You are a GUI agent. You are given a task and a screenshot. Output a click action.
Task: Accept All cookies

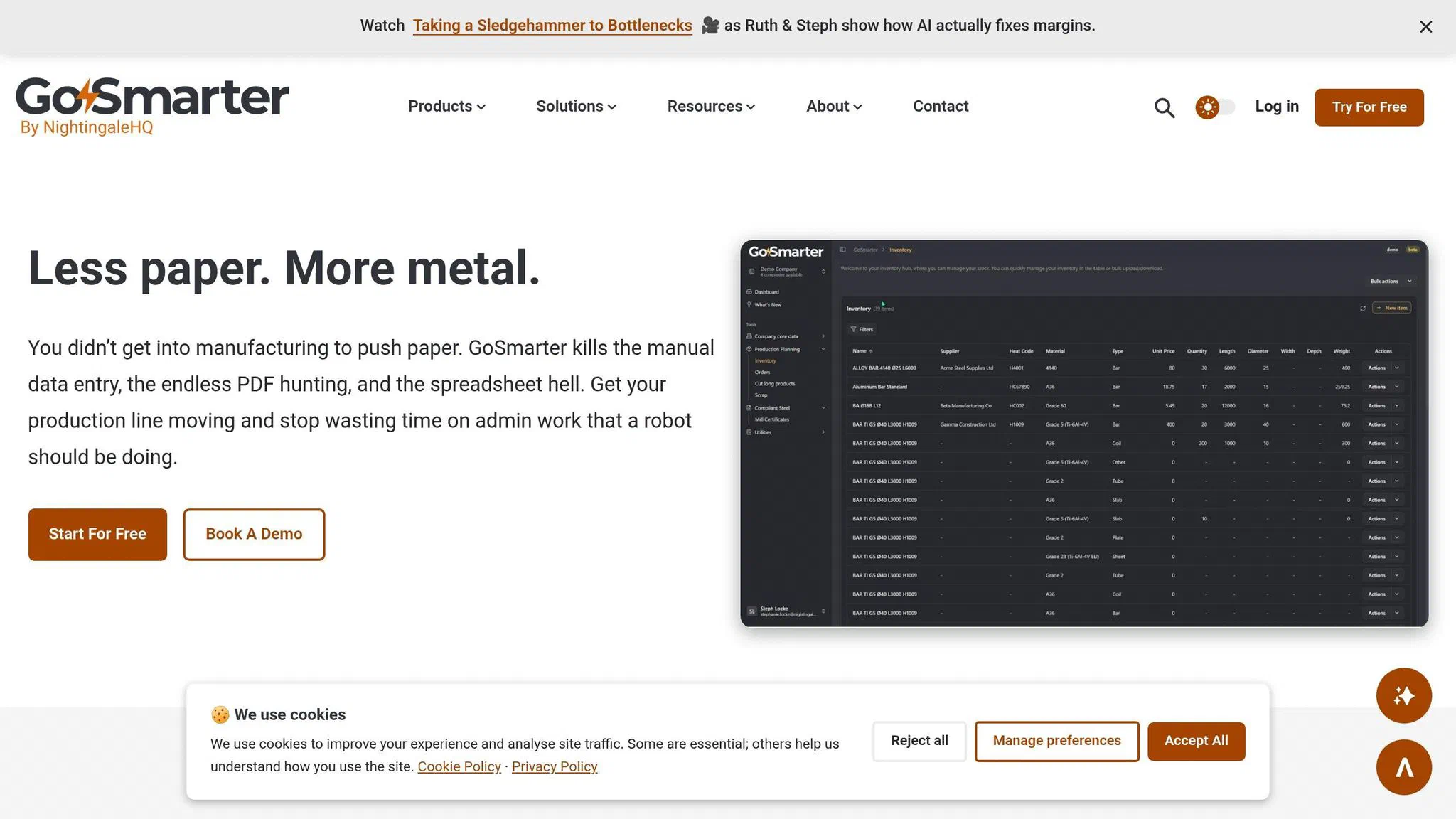(1196, 741)
